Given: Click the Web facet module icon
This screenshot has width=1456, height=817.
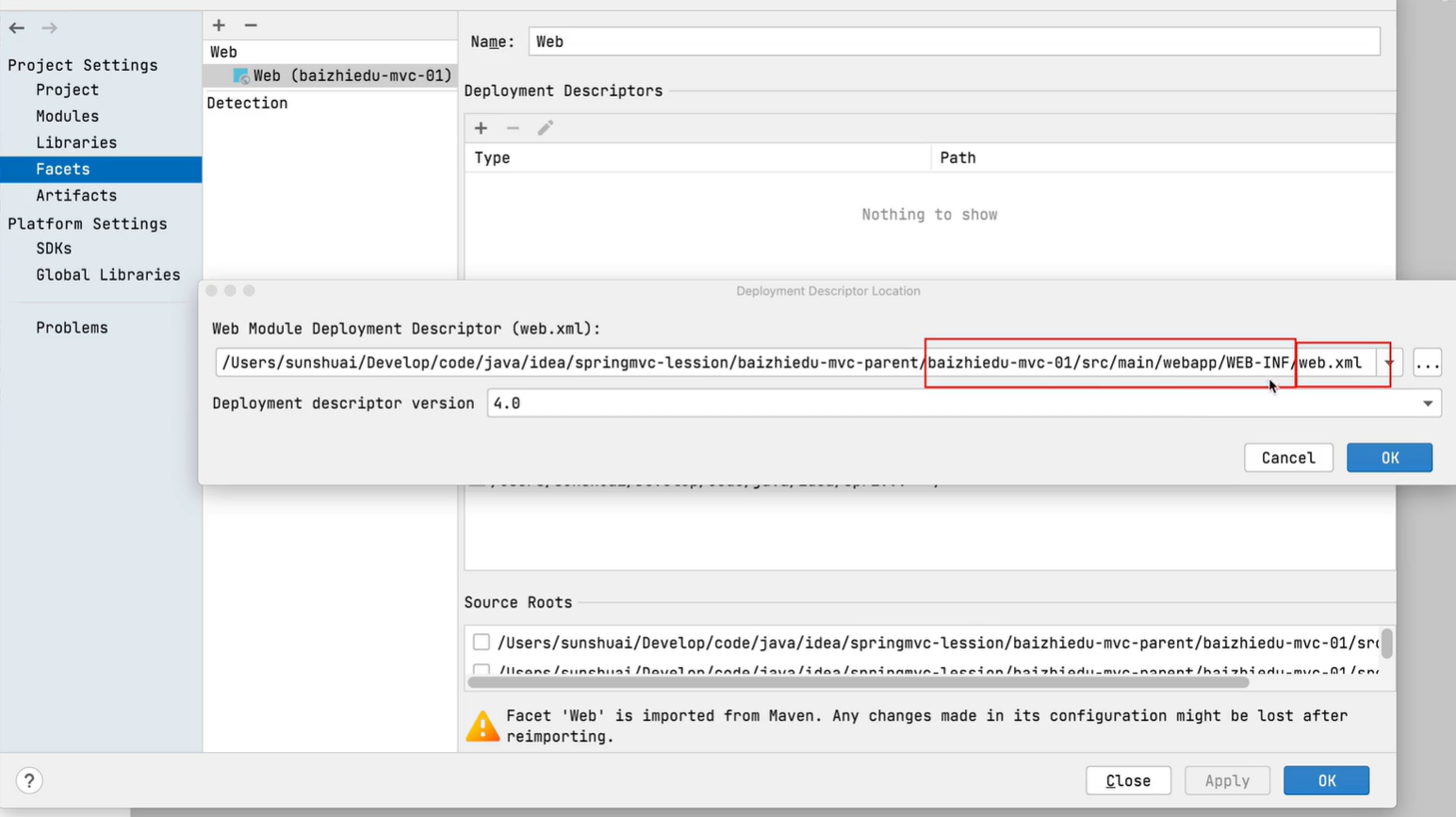Looking at the screenshot, I should [x=241, y=75].
